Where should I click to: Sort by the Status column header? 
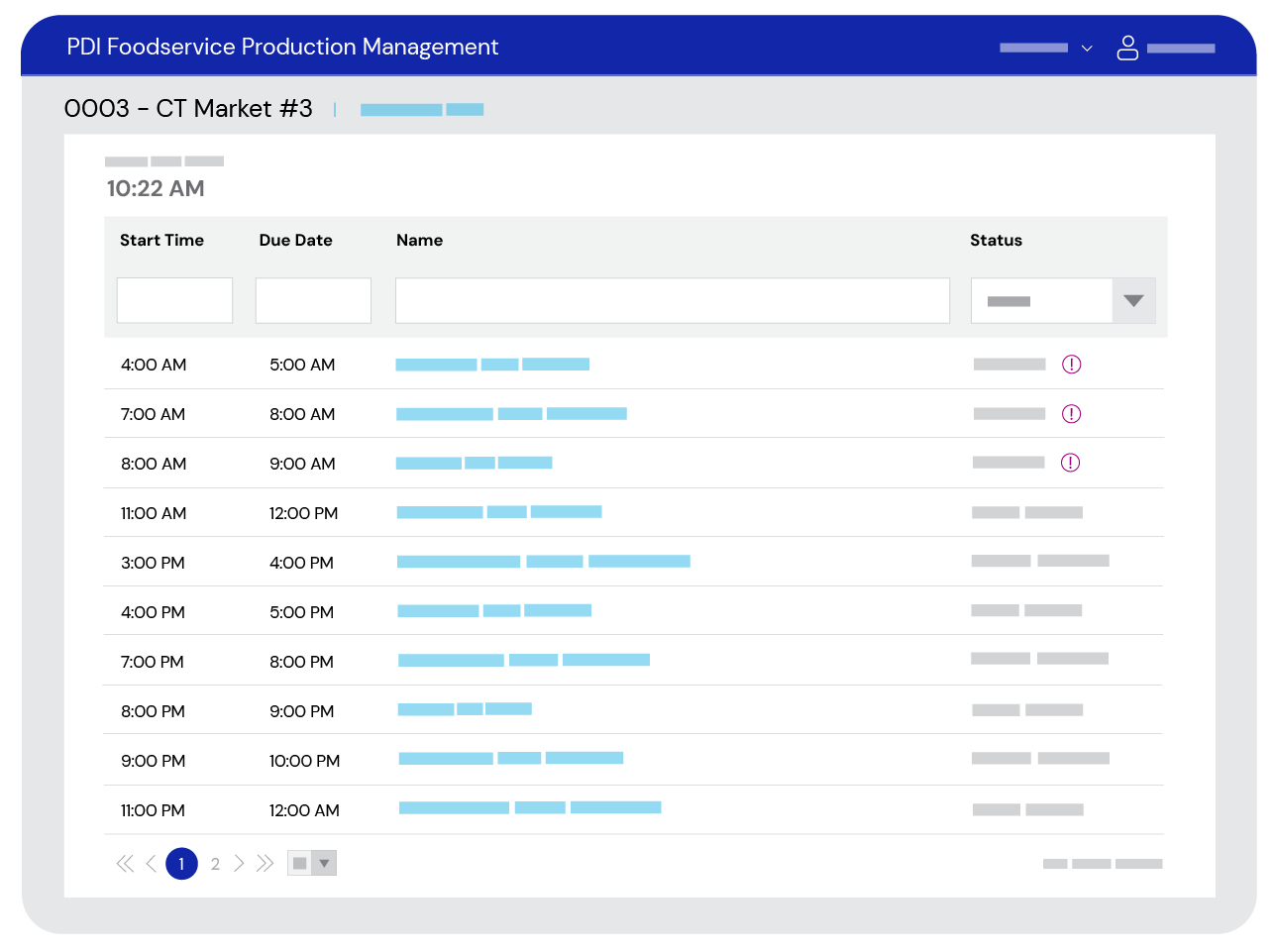click(996, 241)
